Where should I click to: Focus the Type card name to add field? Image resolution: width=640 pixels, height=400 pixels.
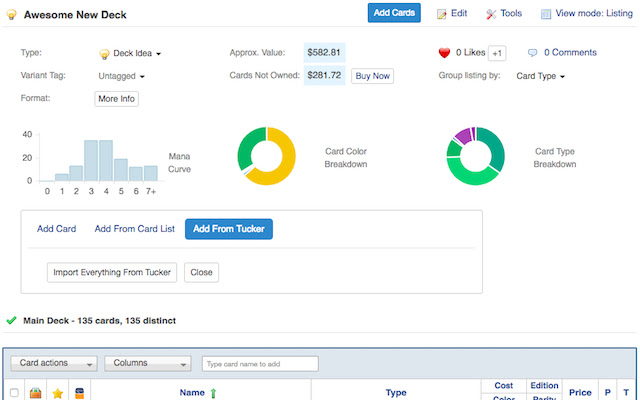coord(260,364)
